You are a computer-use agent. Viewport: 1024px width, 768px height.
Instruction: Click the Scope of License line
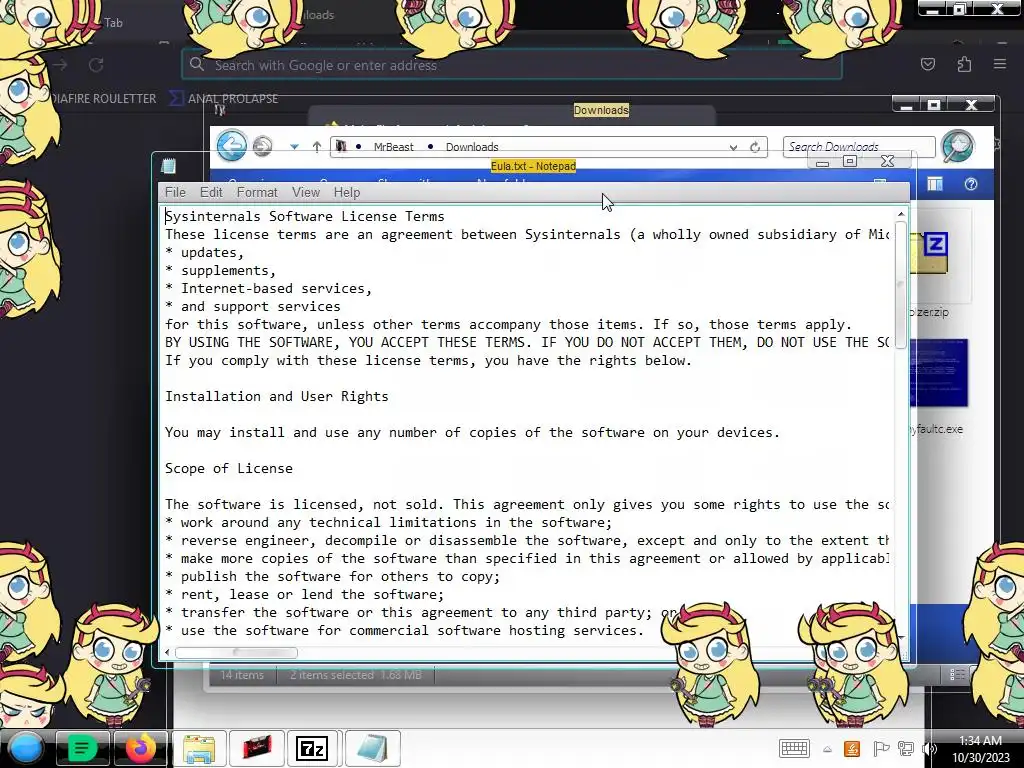tap(229, 468)
